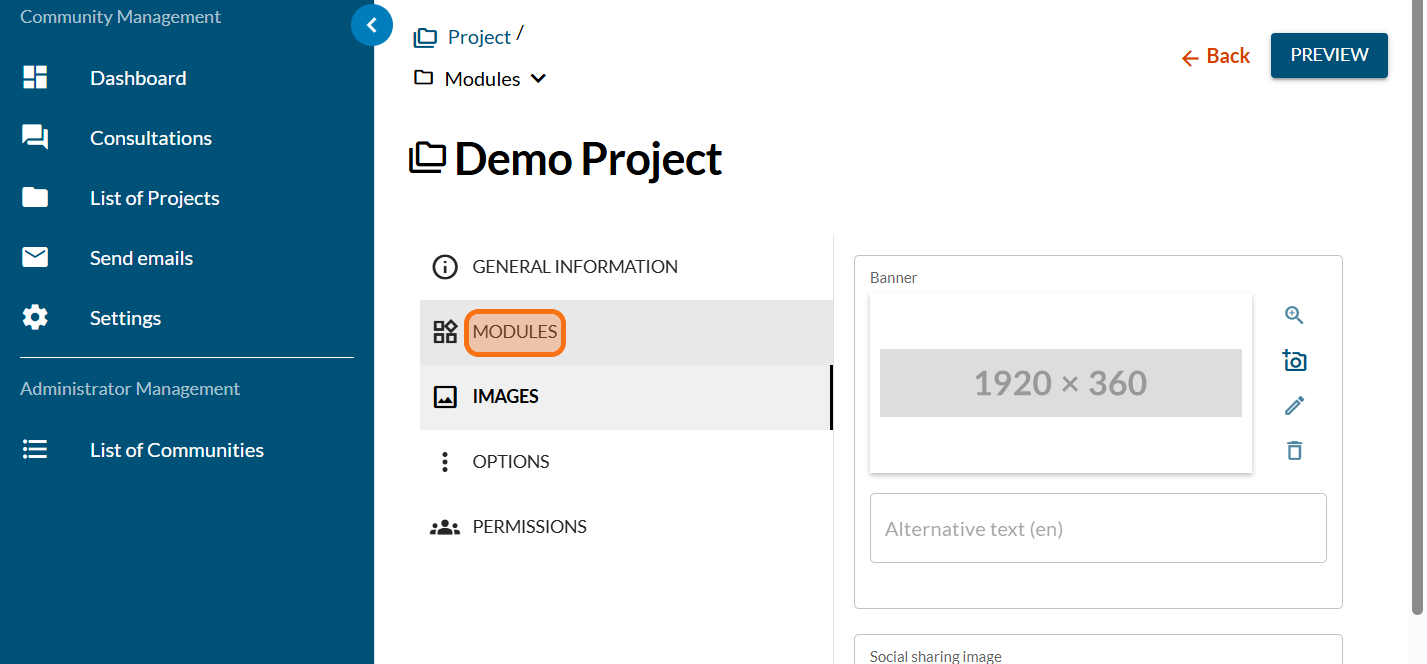Screen dimensions: 1427x664
Task: Open Dashboard from the sidebar
Action: tap(138, 78)
